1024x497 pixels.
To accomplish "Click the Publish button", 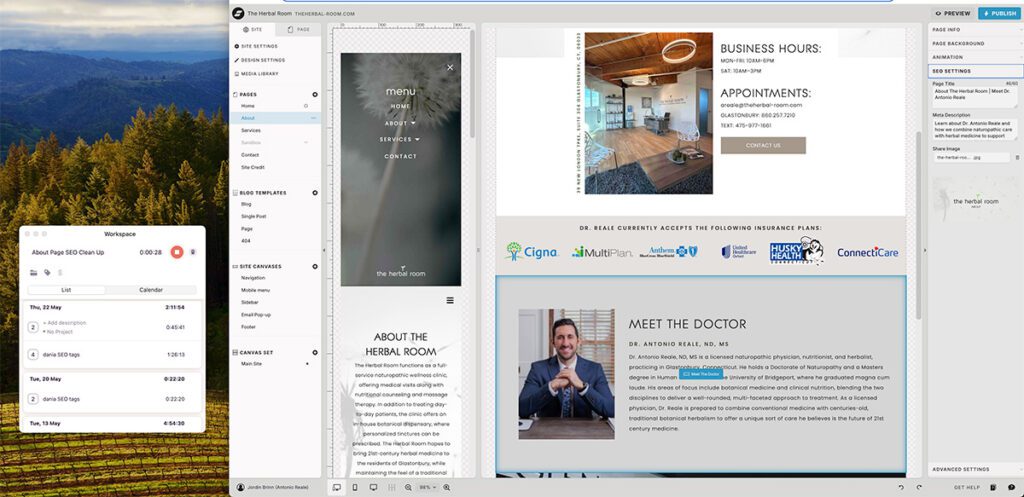I will [x=1000, y=13].
